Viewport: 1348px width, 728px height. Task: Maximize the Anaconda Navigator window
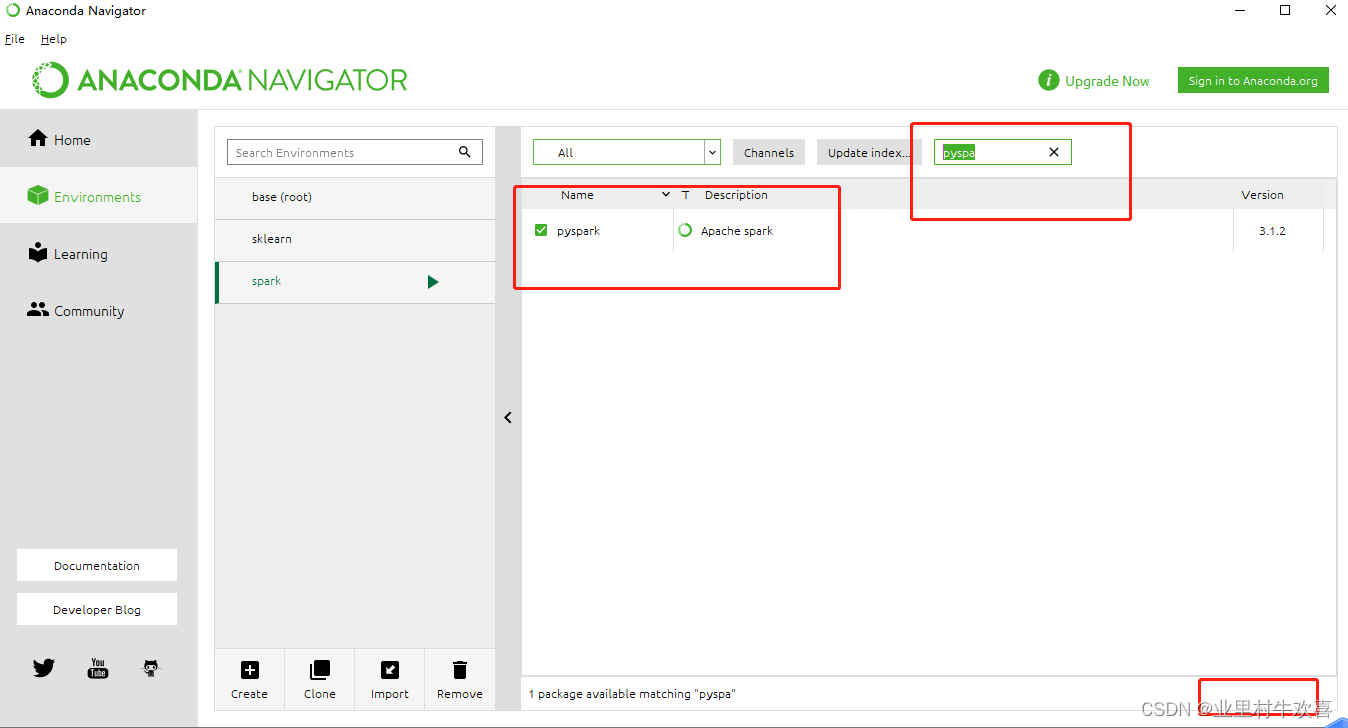[1285, 11]
